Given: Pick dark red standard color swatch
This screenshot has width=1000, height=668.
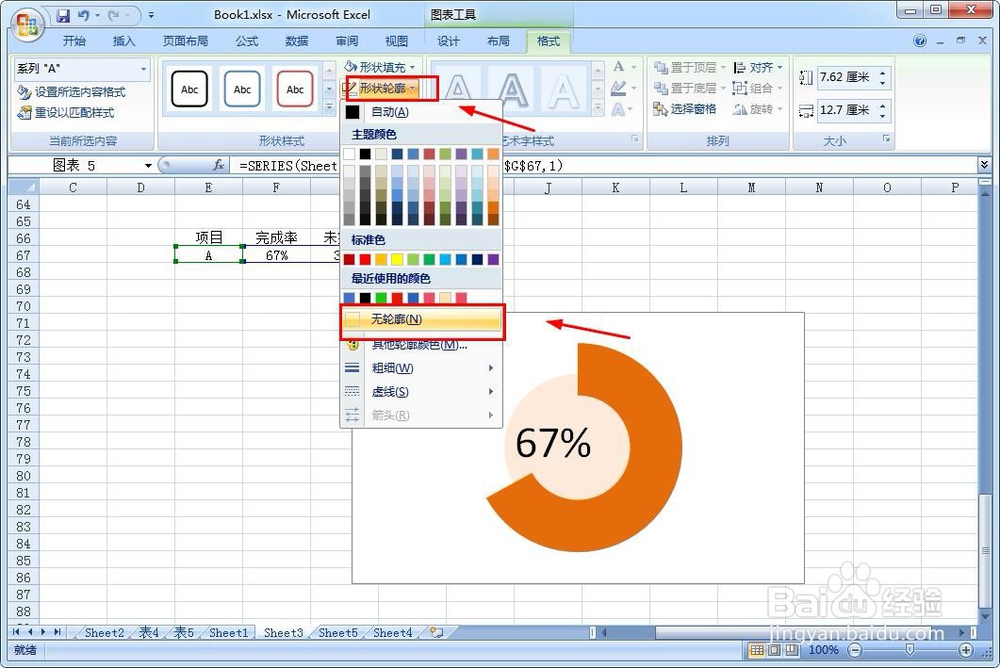Looking at the screenshot, I should (349, 259).
